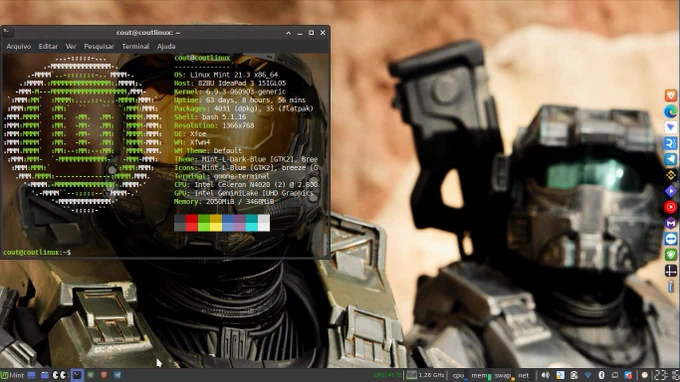
Task: Click the red-blue shield tray icon
Action: [x=628, y=375]
